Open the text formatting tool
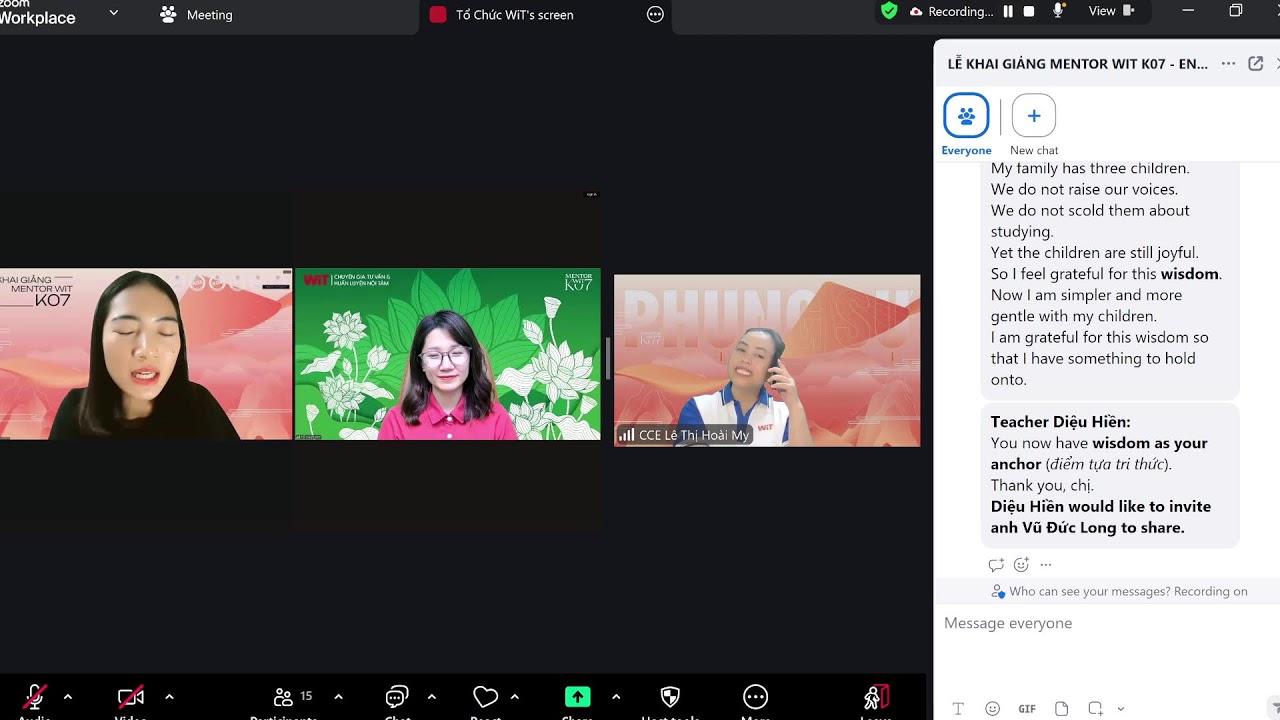This screenshot has width=1280, height=720. 958,709
